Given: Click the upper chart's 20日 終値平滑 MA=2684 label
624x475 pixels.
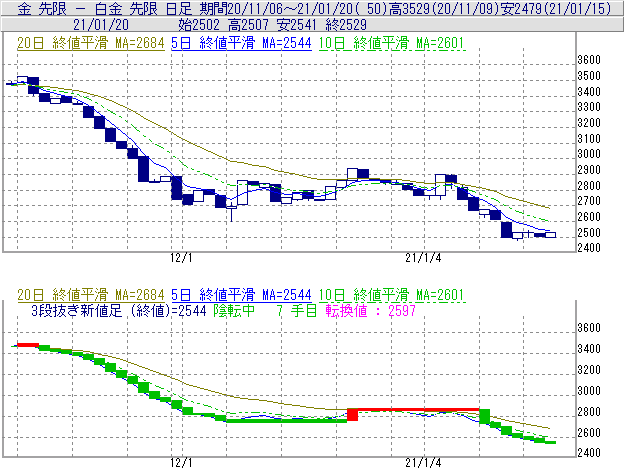Looking at the screenshot, I should point(91,43).
